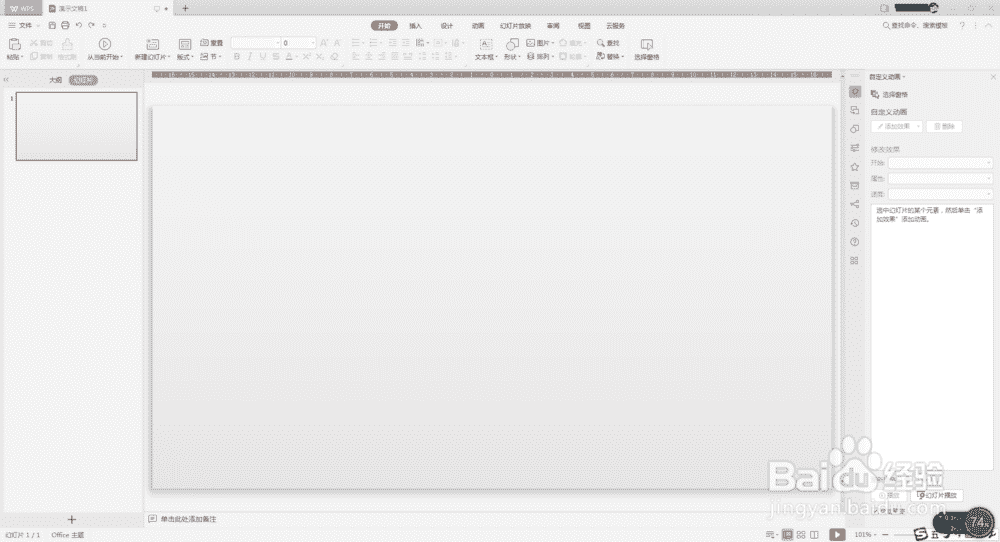Click the font color A icon
The height and width of the screenshot is (542, 1000).
(289, 57)
